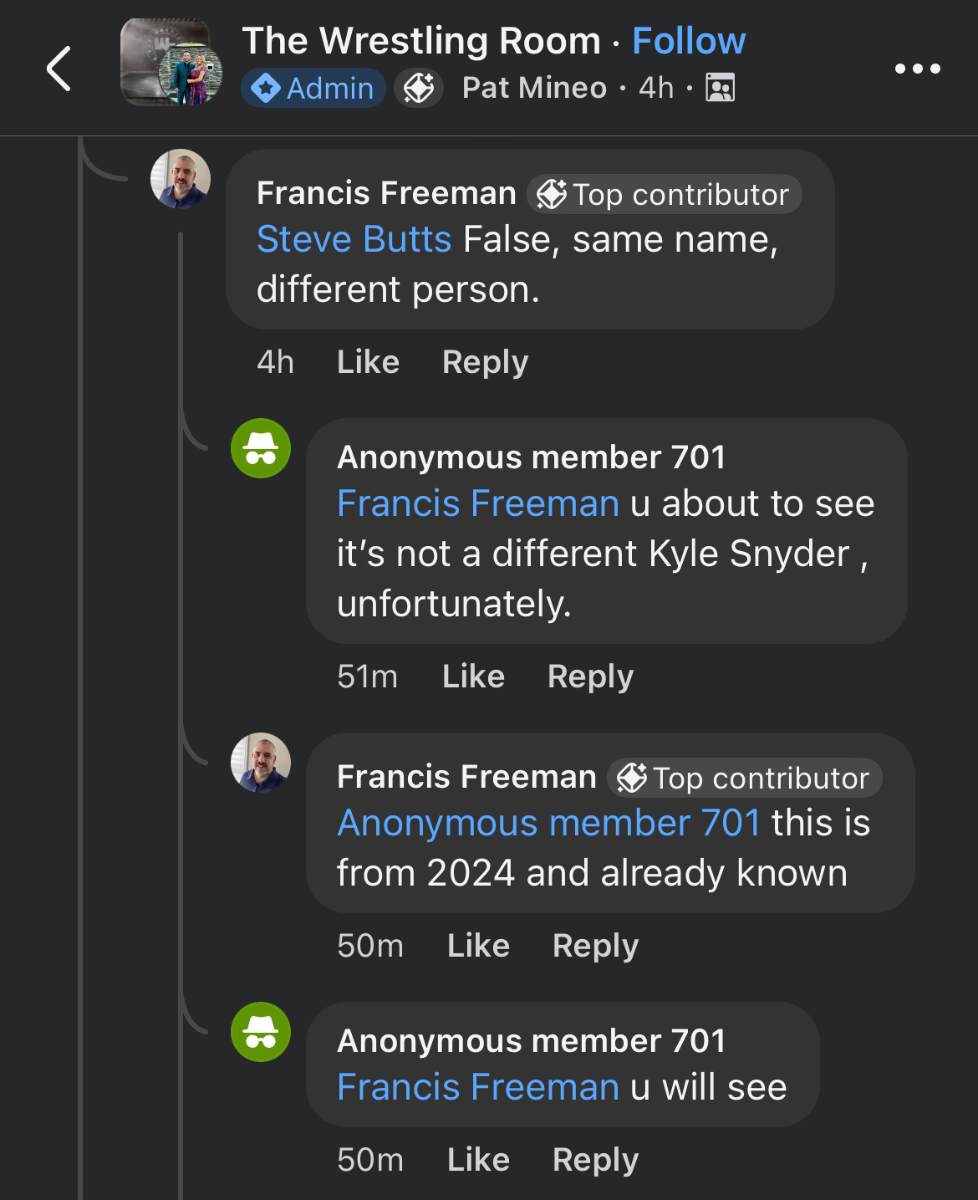
Task: Reply to the "False, same name" comment
Action: point(485,362)
